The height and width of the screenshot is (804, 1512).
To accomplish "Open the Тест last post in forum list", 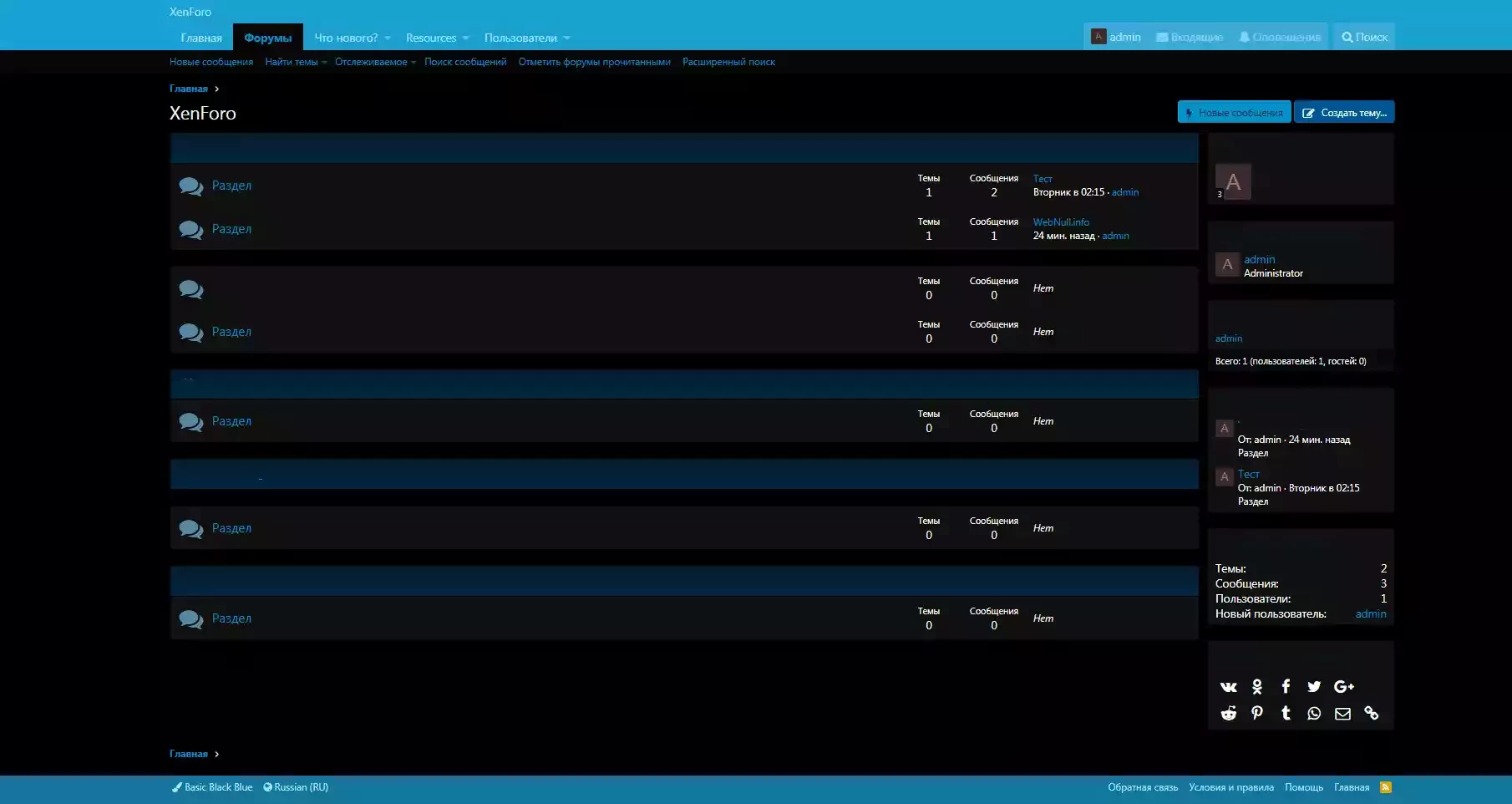I will (1043, 179).
